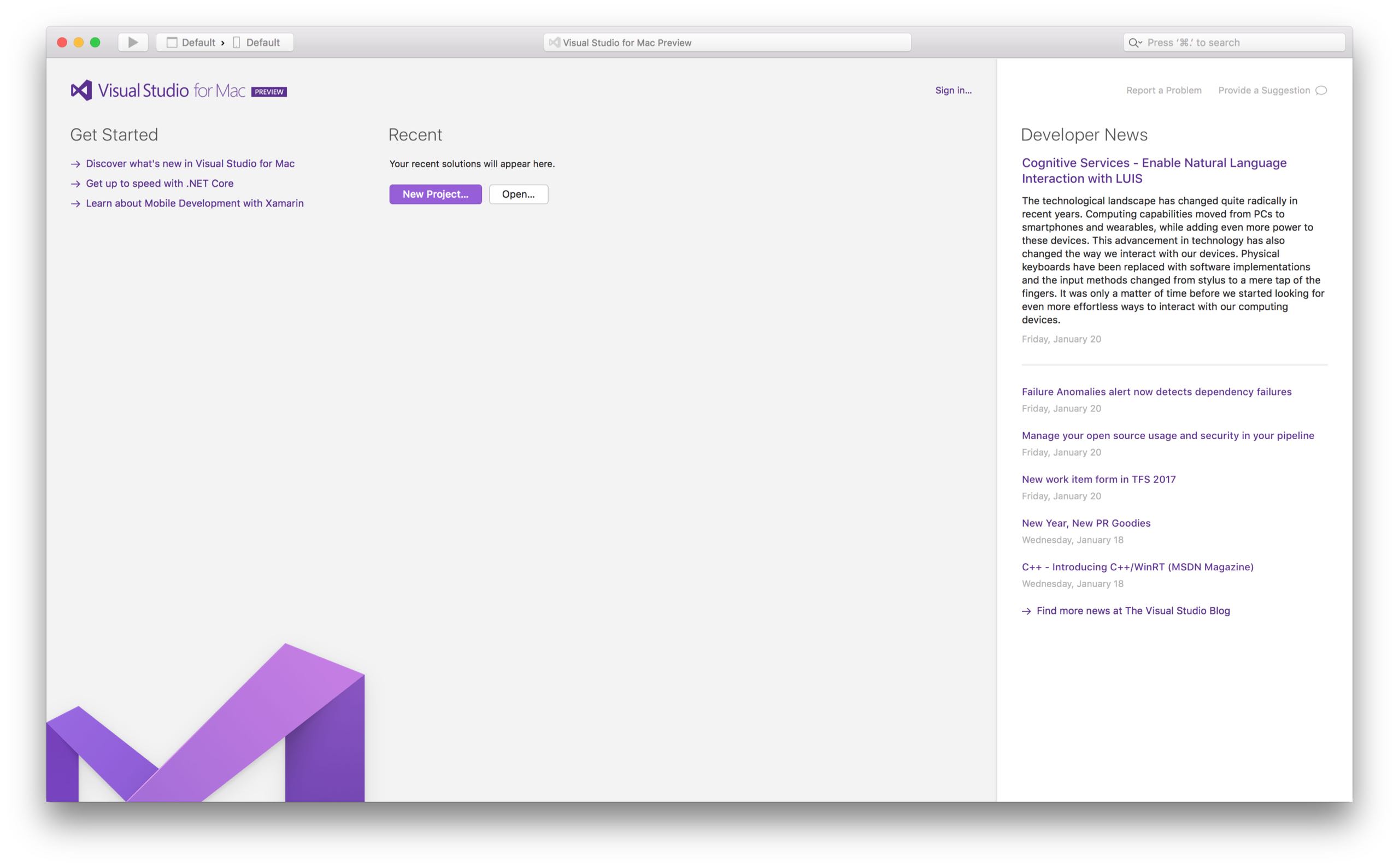Click Sign in link

point(953,90)
